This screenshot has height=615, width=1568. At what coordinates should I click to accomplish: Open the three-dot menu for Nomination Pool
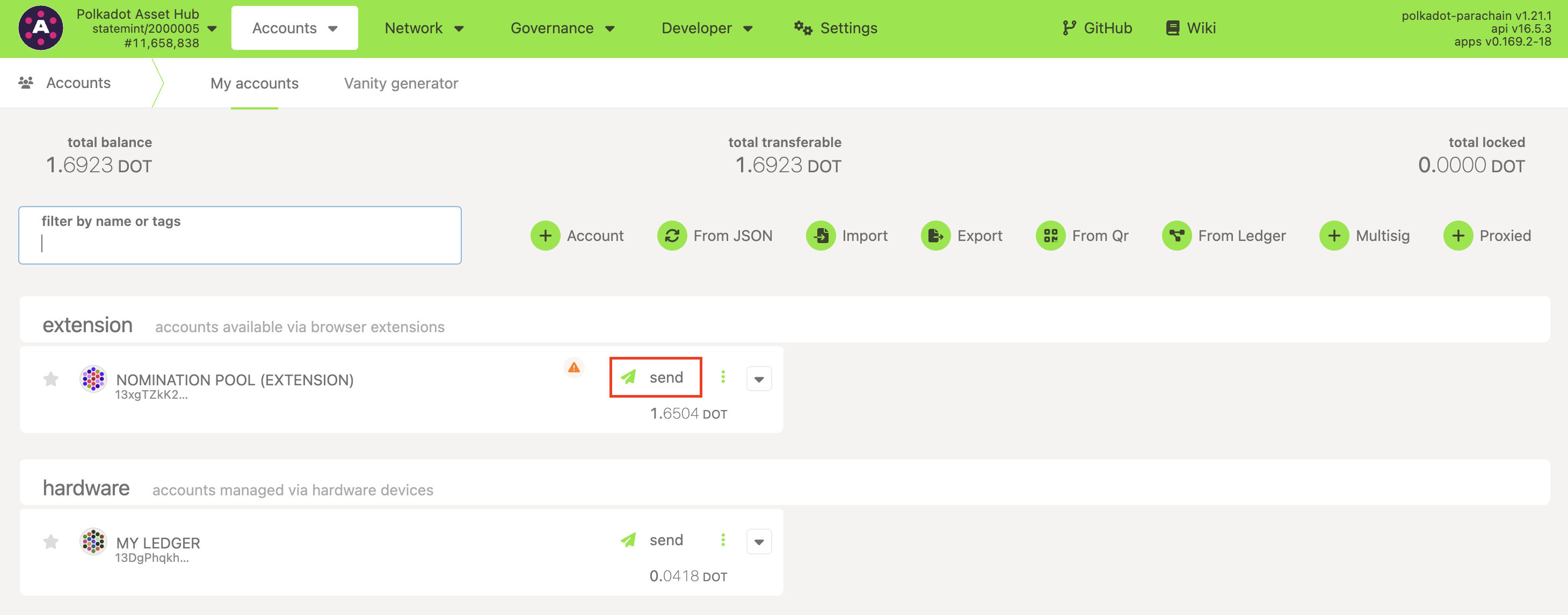[723, 377]
